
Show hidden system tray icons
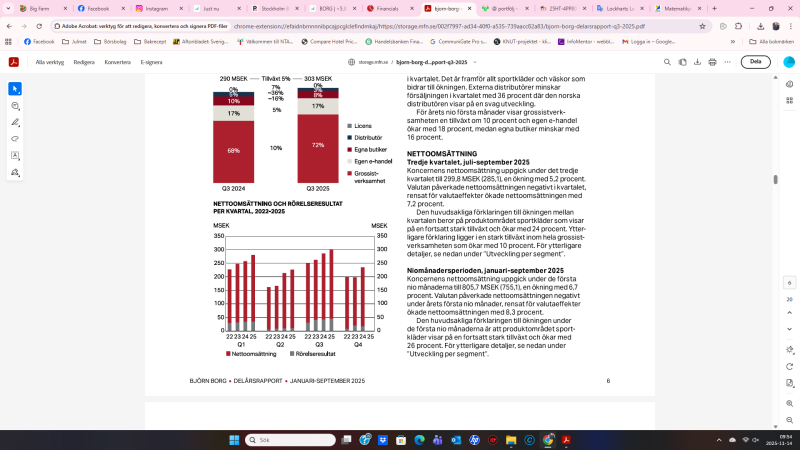tap(719, 440)
